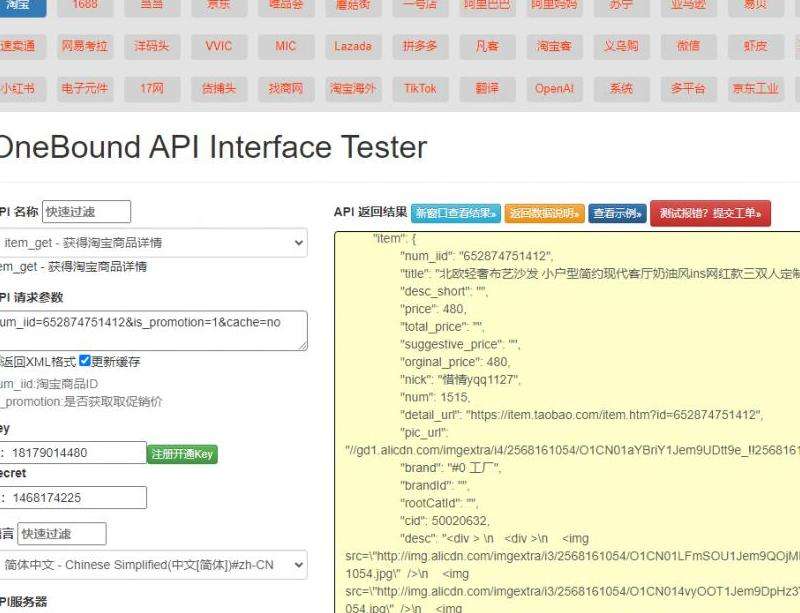The height and width of the screenshot is (613, 800).
Task: Click the "是否获取取促销价" promotion hint text
Action: point(112,402)
